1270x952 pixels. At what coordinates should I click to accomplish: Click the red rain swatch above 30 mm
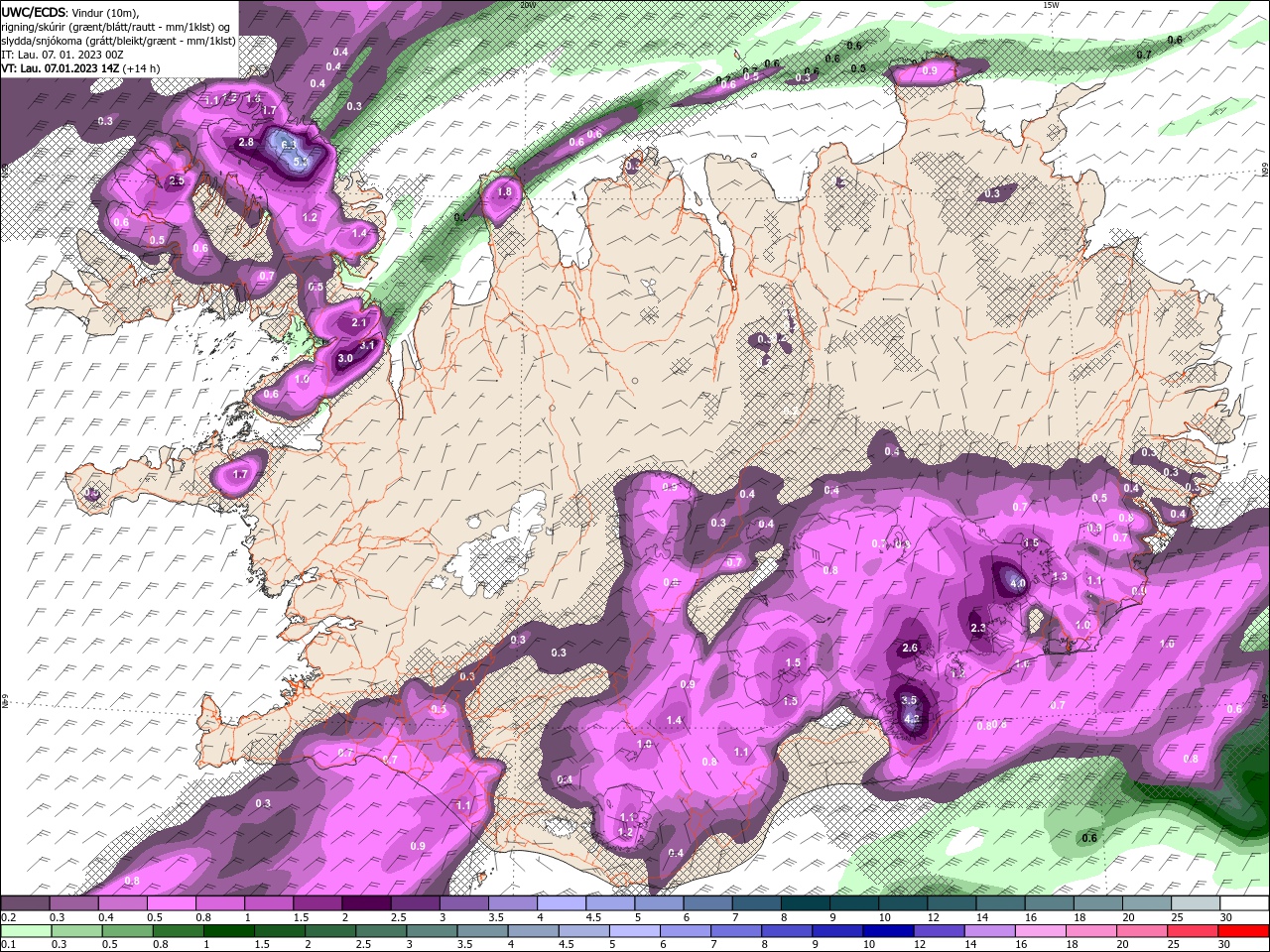click(1245, 931)
